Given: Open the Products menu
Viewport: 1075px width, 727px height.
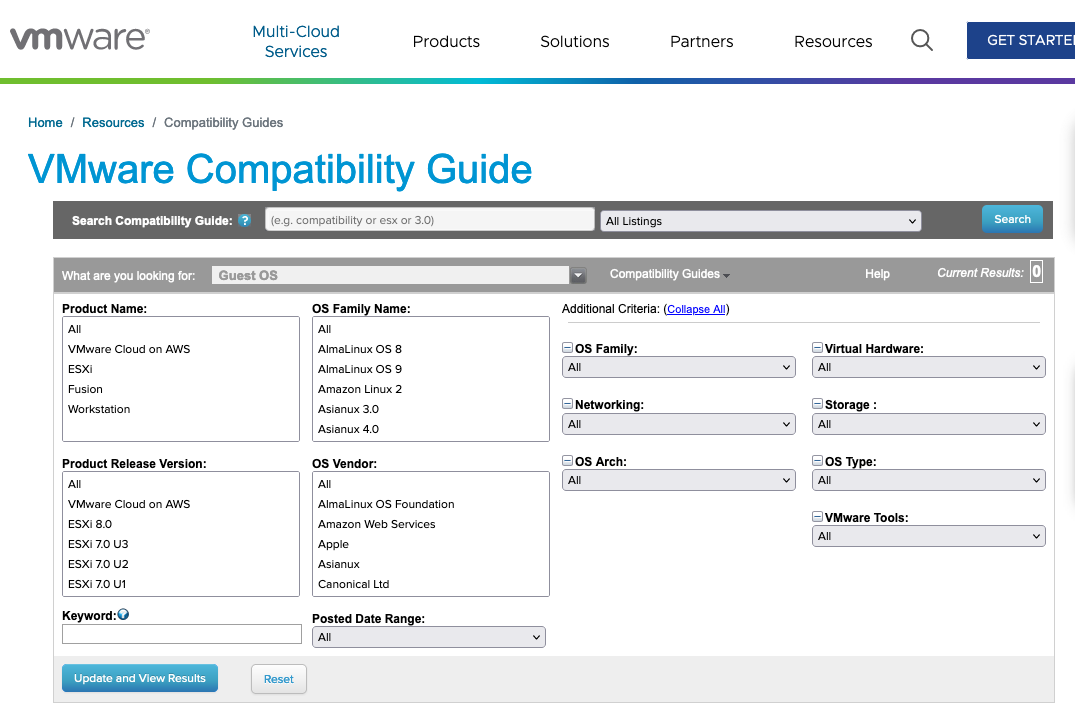Looking at the screenshot, I should pyautogui.click(x=446, y=42).
